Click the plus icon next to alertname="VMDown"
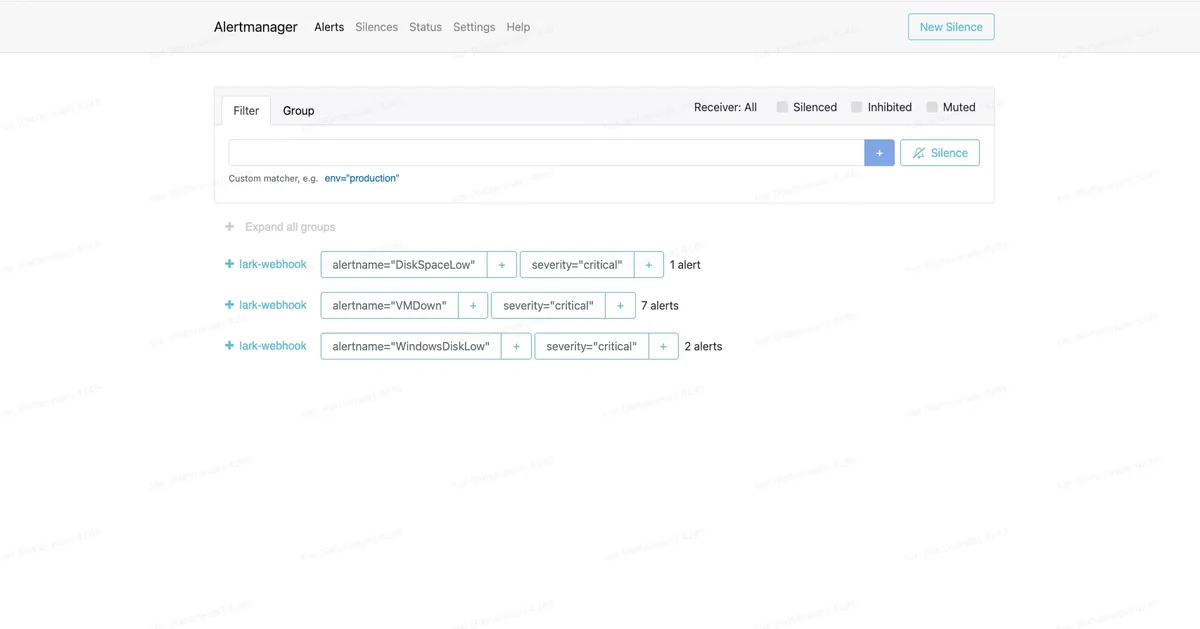The image size is (1200, 629). coord(472,305)
